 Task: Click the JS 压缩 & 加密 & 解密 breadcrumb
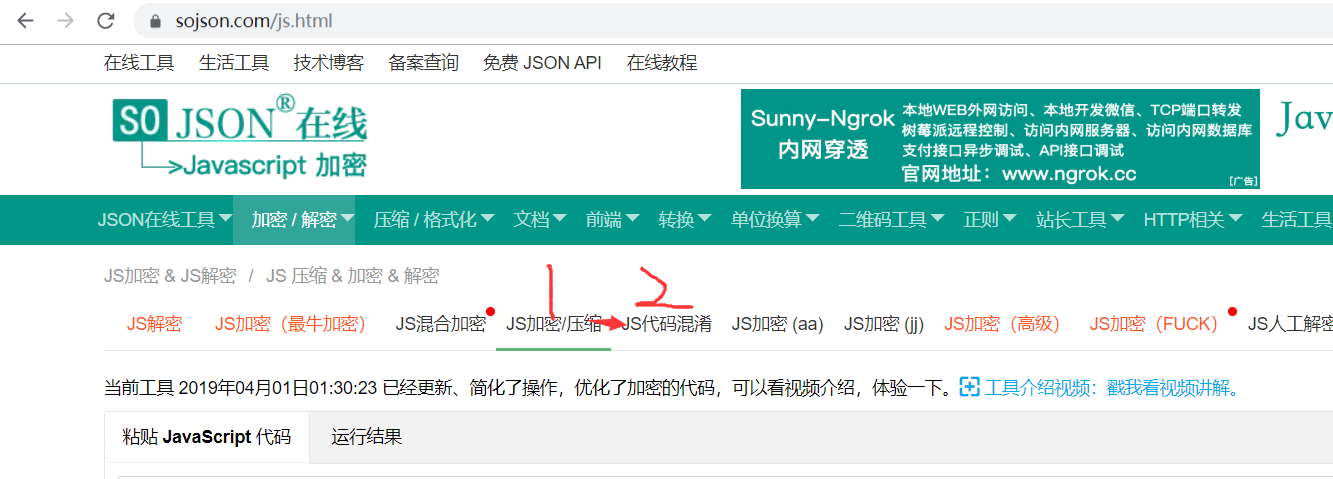[x=352, y=276]
